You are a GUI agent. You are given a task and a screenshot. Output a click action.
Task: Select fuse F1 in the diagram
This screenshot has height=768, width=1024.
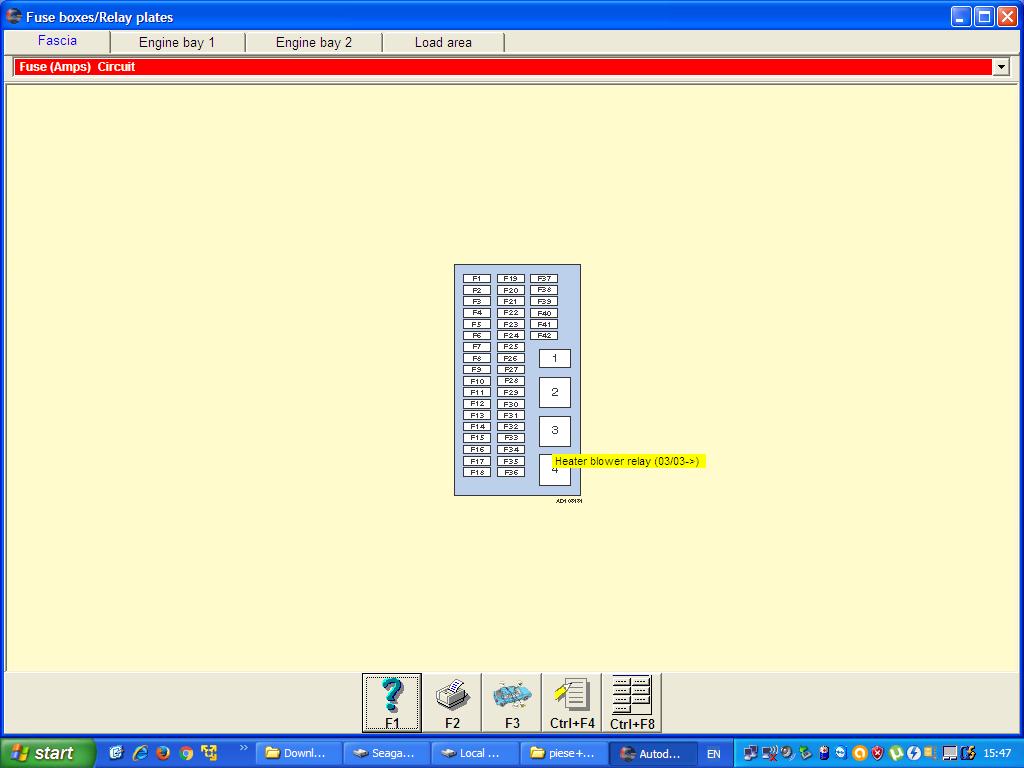coord(477,279)
